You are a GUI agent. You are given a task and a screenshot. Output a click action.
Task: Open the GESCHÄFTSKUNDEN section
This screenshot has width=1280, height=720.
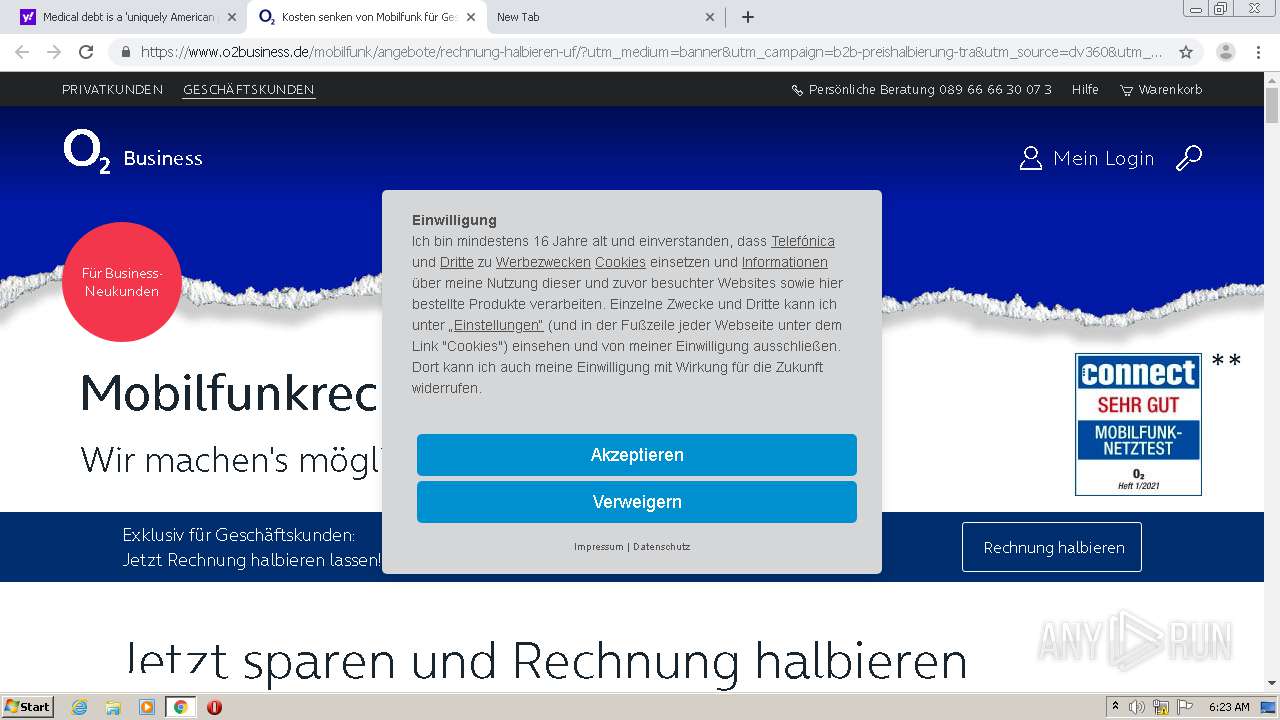pyautogui.click(x=249, y=89)
